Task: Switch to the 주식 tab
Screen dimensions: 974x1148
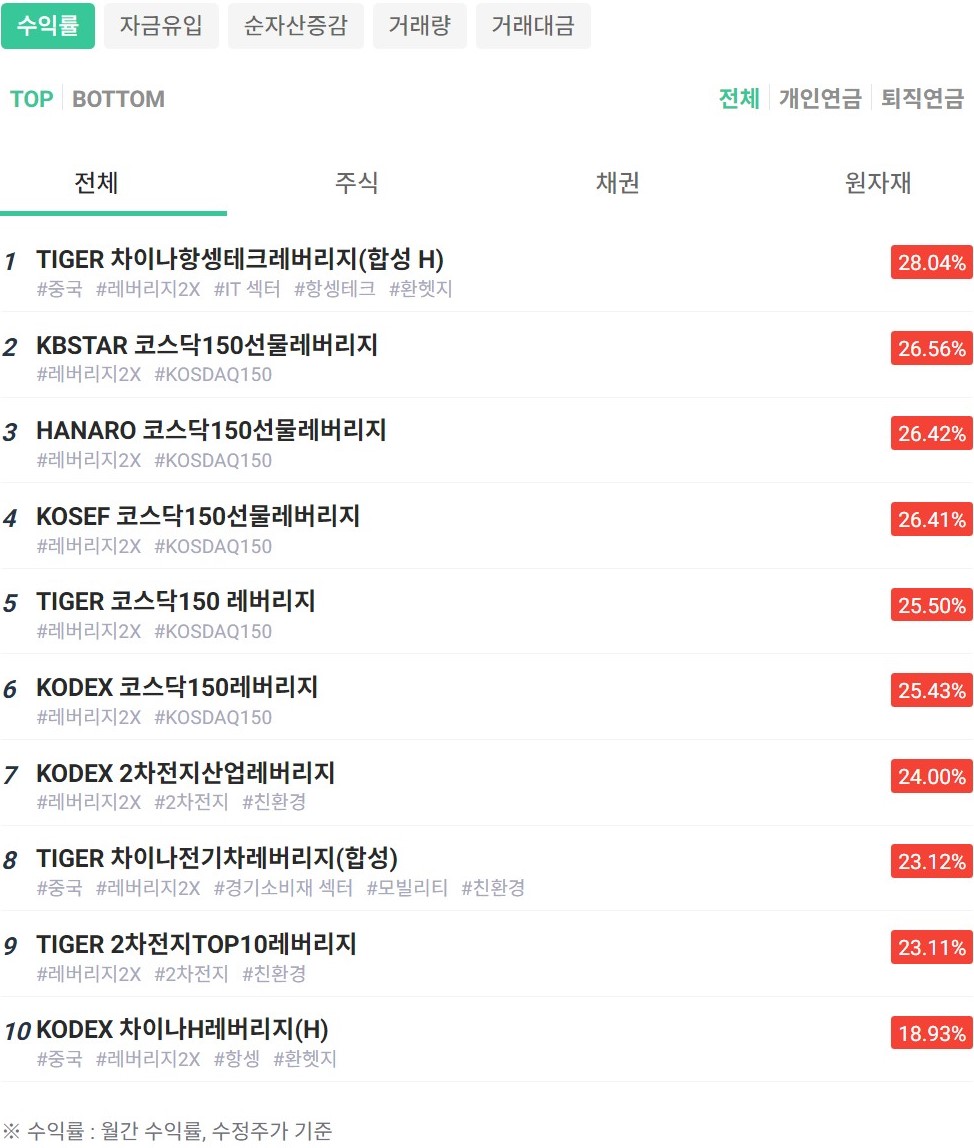Action: (357, 183)
